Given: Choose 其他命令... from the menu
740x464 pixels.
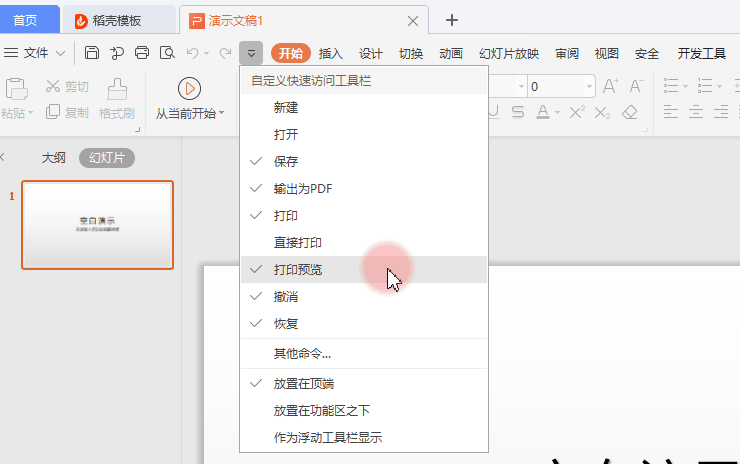Looking at the screenshot, I should pyautogui.click(x=364, y=354).
